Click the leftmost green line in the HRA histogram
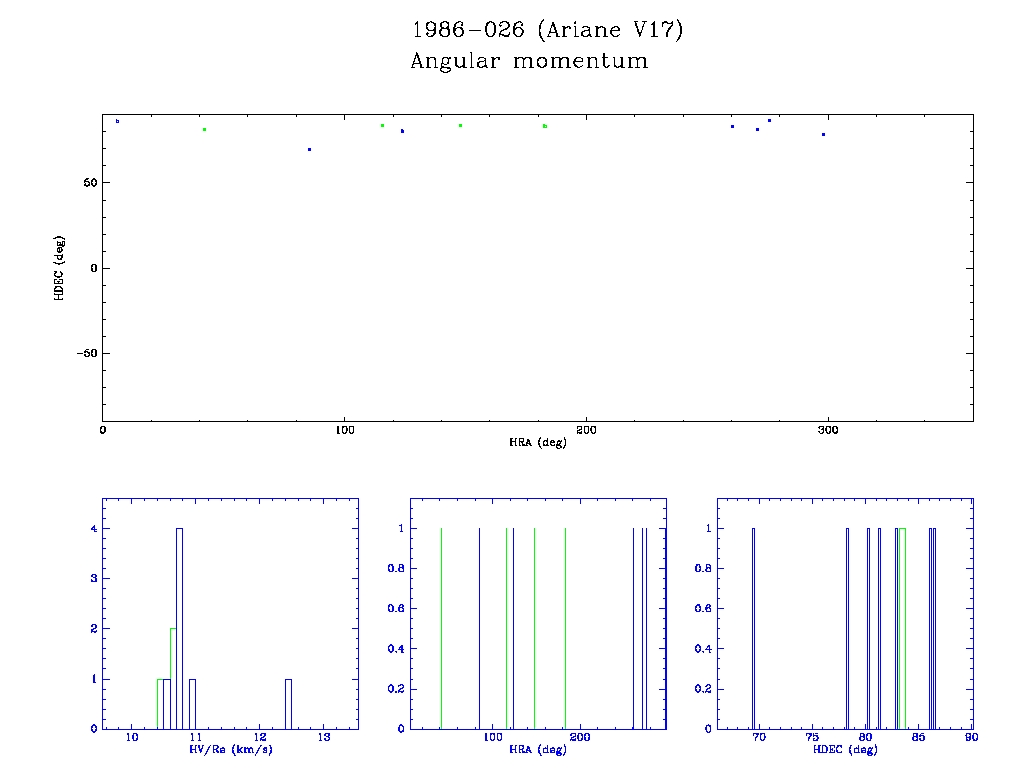The image size is (1024, 768). (x=441, y=628)
